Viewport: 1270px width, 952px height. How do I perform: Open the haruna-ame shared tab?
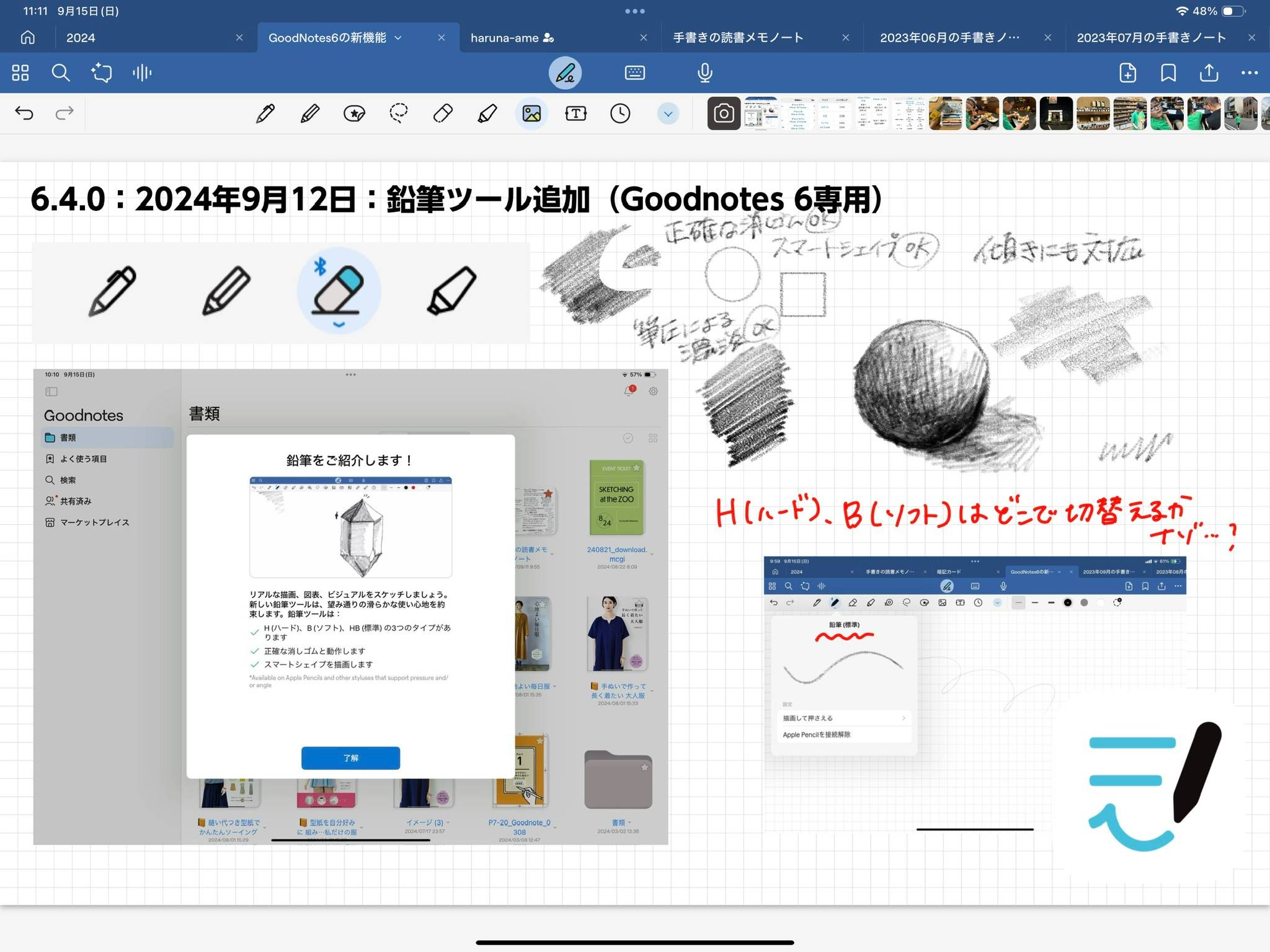tap(512, 38)
